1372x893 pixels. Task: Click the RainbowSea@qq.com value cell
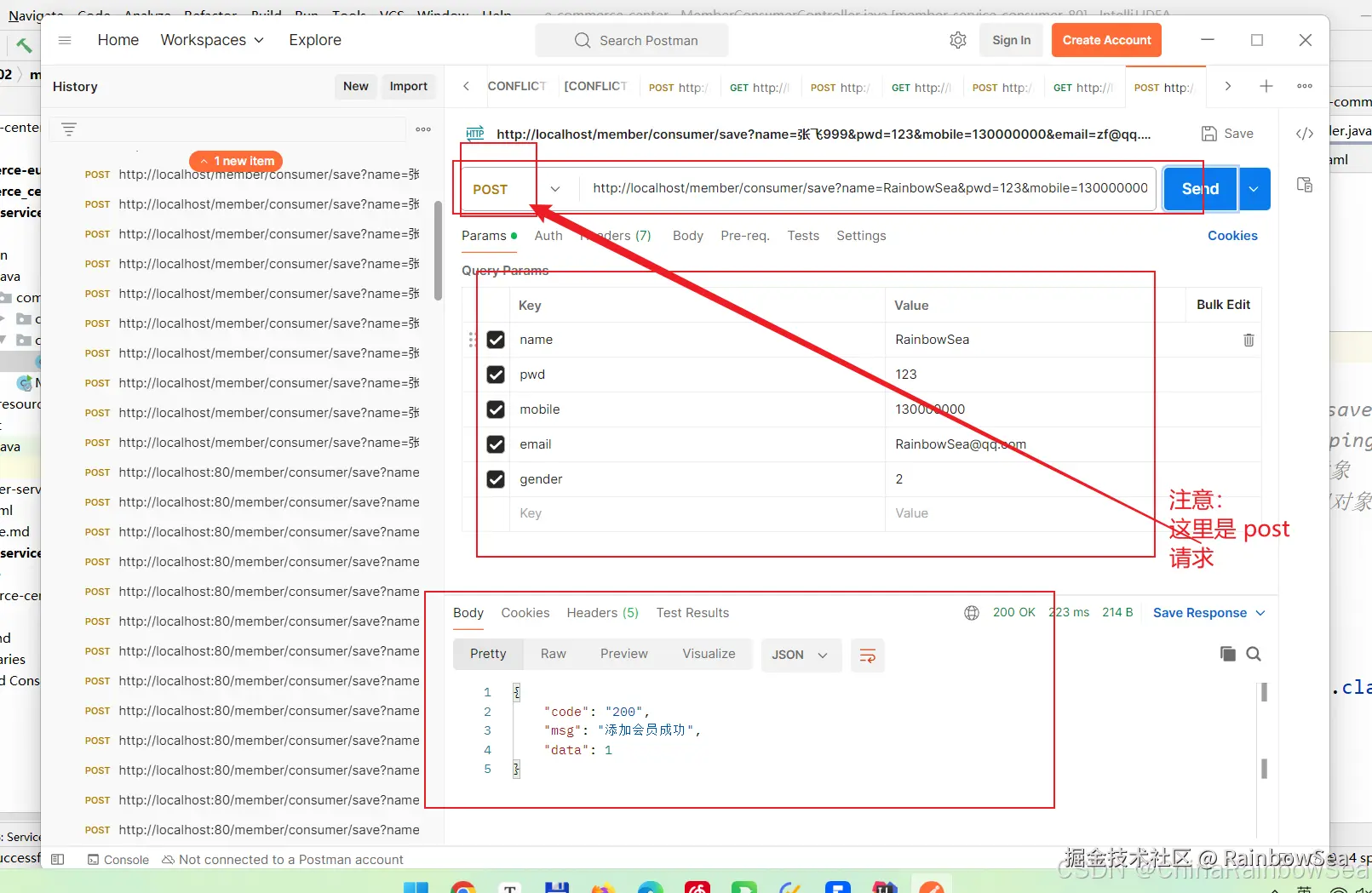click(1035, 444)
